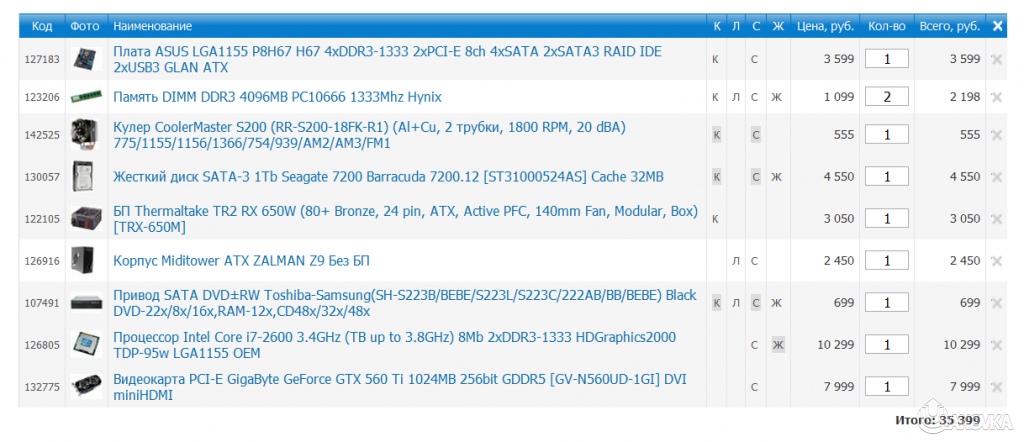Edit quantity field for Thermaltake power supply
Screen dimensions: 1024x442
[x=887, y=218]
